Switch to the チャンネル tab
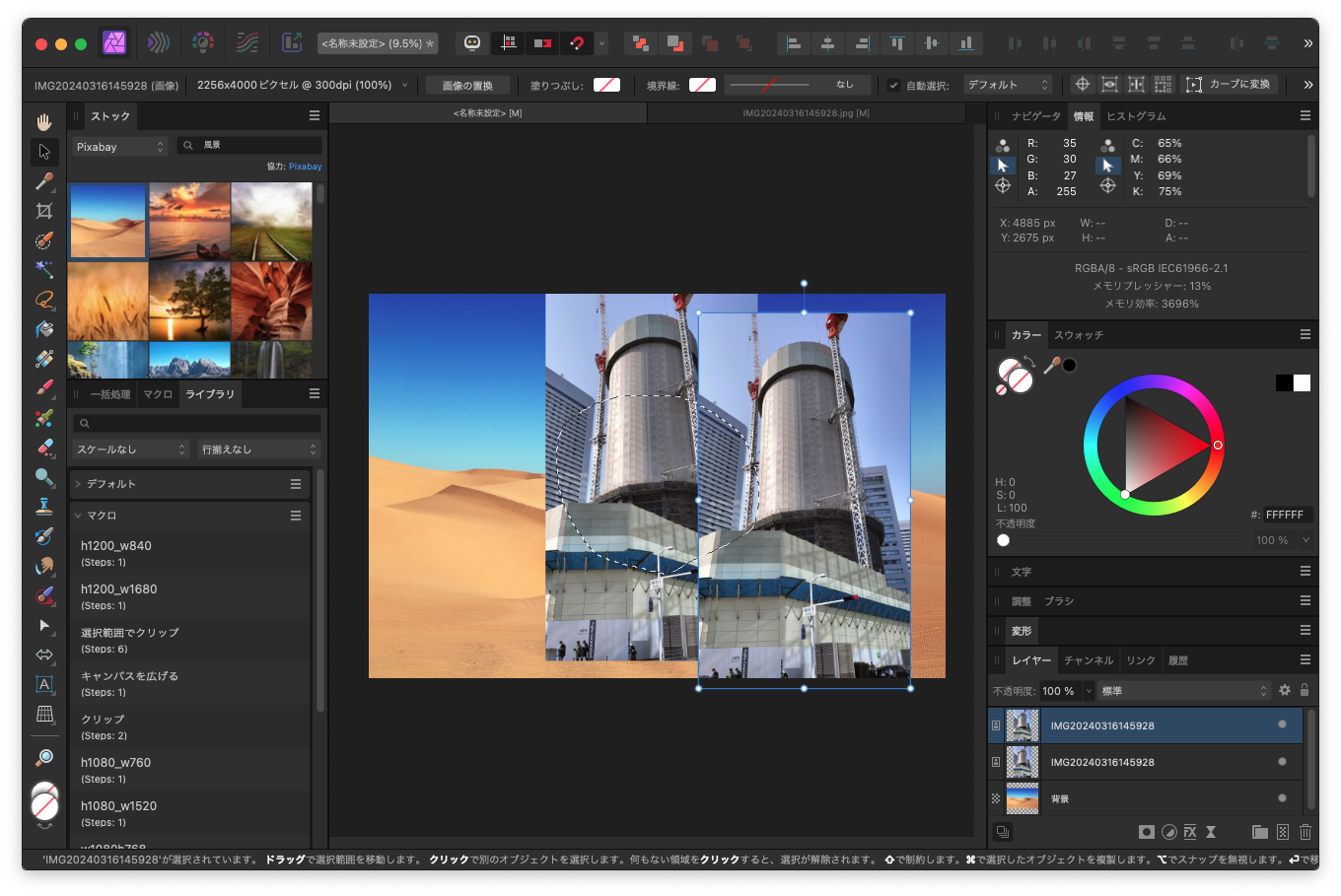1341x896 pixels. click(1089, 660)
